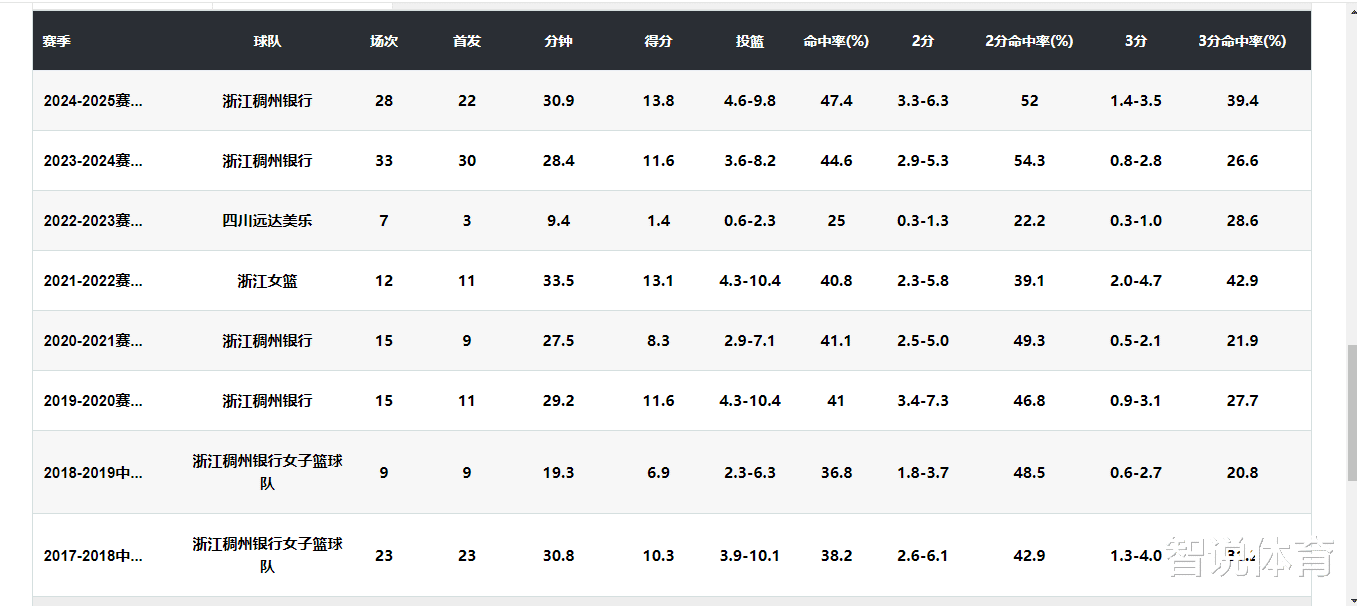Click the 首发 column header
This screenshot has width=1357, height=606.
point(467,41)
